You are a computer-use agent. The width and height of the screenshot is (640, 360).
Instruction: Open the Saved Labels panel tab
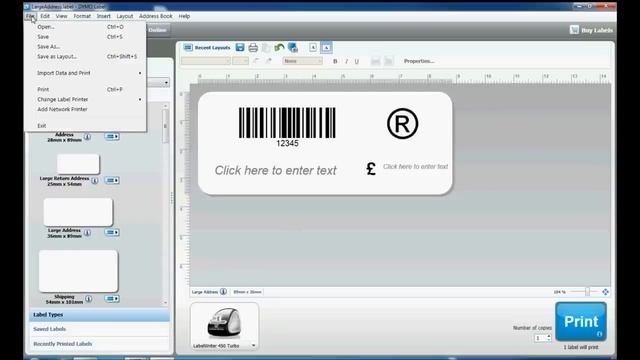(100, 329)
